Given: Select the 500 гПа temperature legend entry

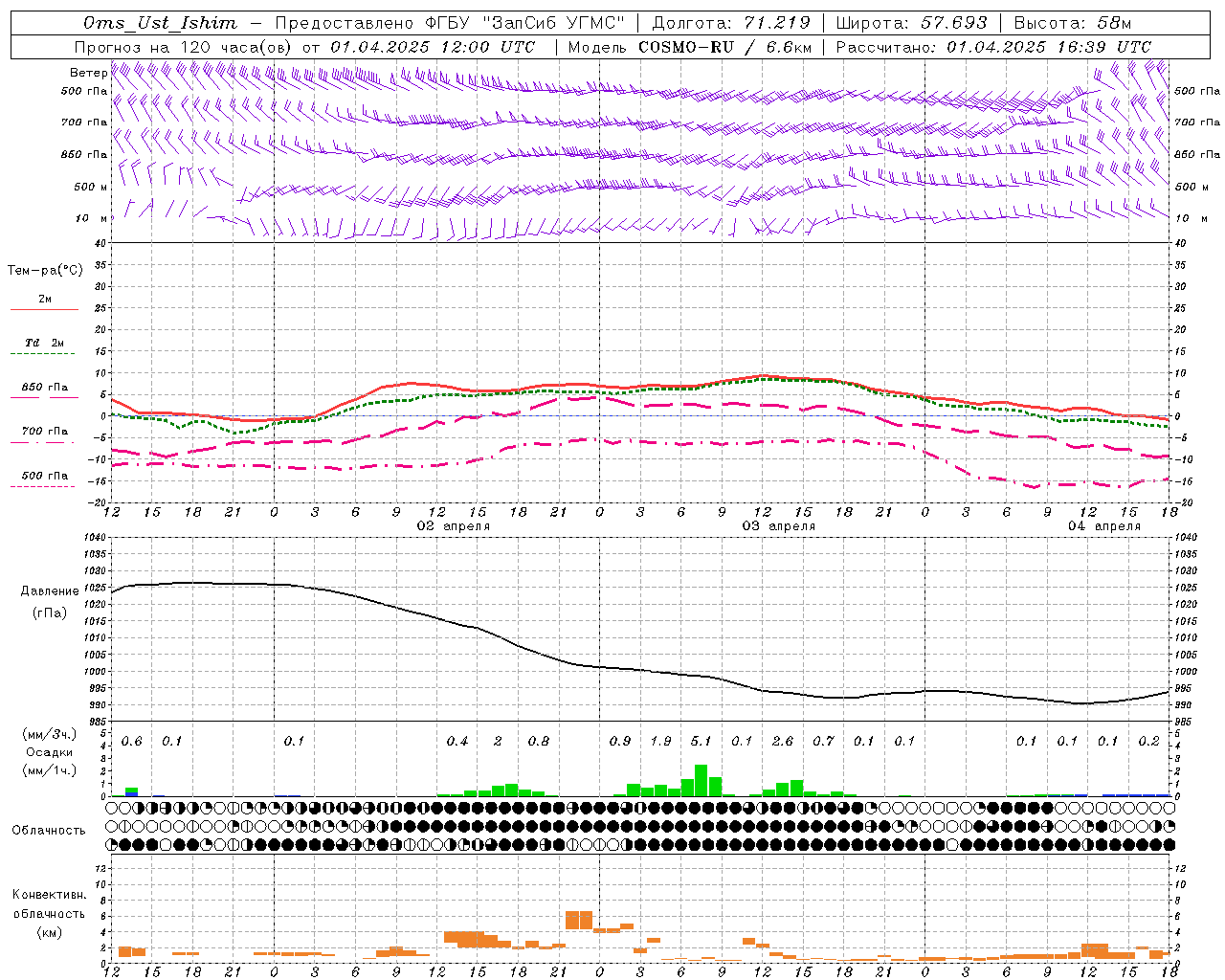Looking at the screenshot, I should coord(45,476).
